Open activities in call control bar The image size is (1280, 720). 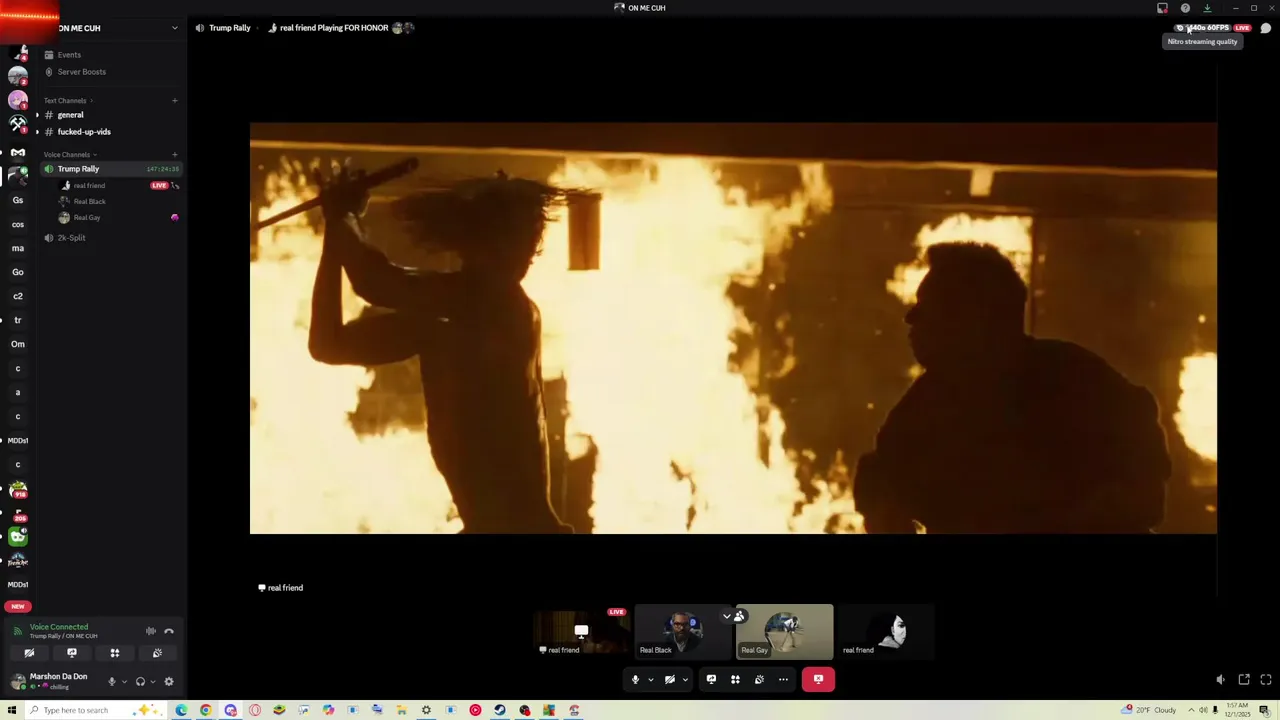click(735, 680)
